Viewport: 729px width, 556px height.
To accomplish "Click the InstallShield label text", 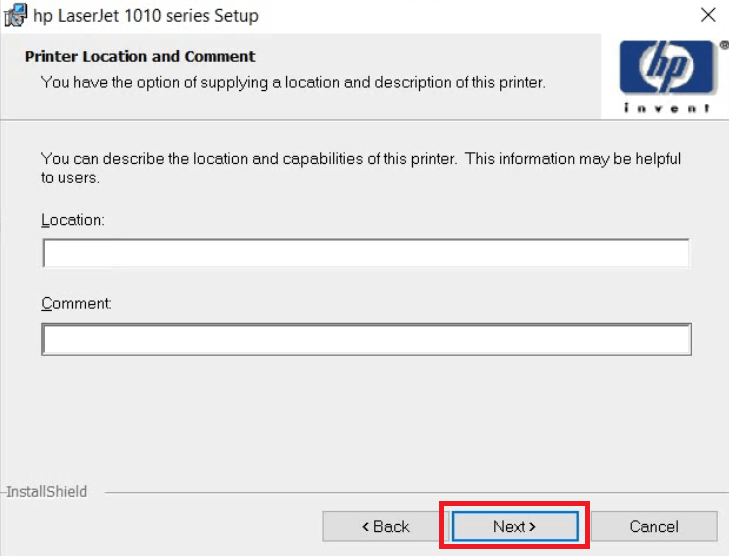I will [x=47, y=492].
